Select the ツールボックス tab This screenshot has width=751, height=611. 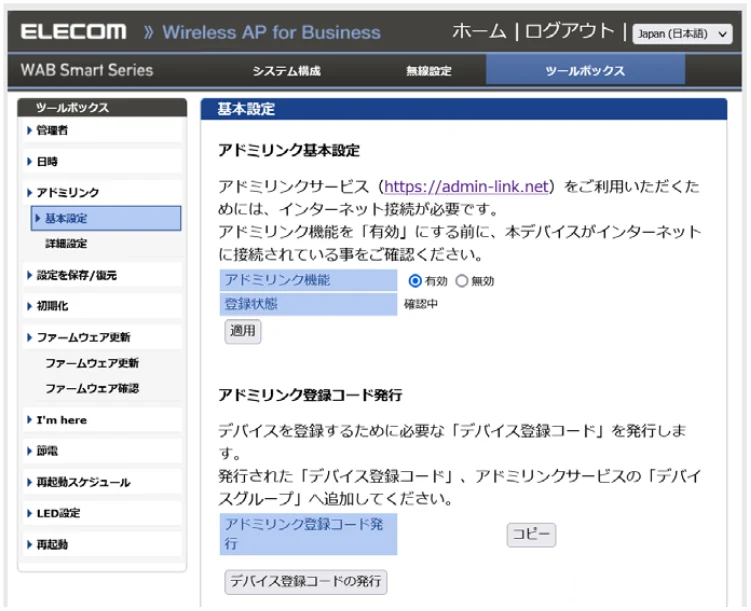585,70
